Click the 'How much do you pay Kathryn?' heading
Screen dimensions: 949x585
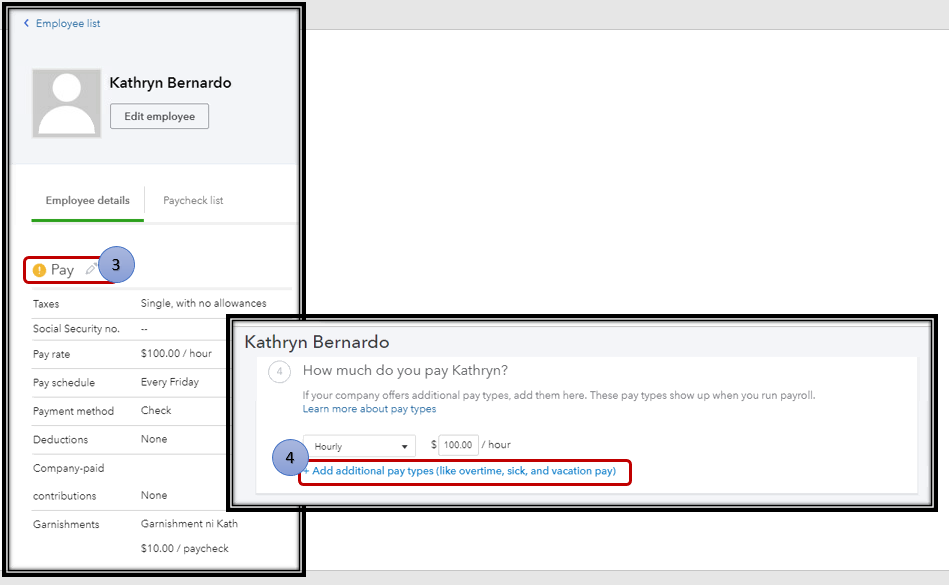pos(405,370)
